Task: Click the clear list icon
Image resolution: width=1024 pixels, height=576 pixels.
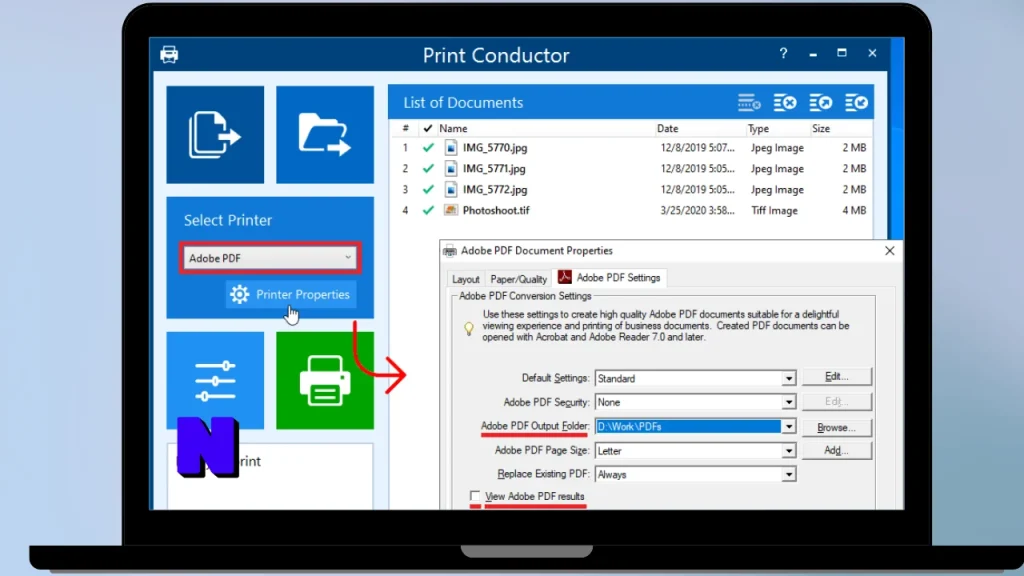Action: 785,103
